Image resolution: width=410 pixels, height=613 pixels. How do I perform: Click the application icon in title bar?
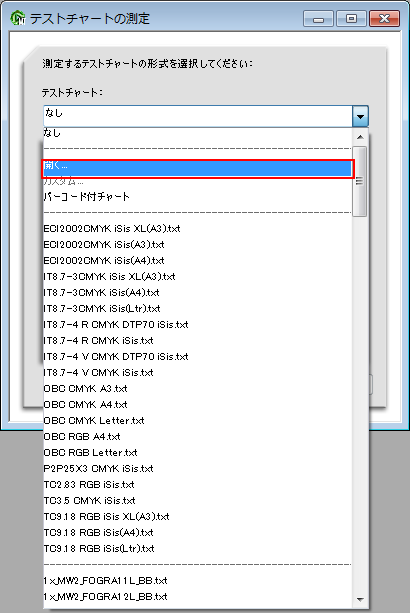[x=18, y=18]
